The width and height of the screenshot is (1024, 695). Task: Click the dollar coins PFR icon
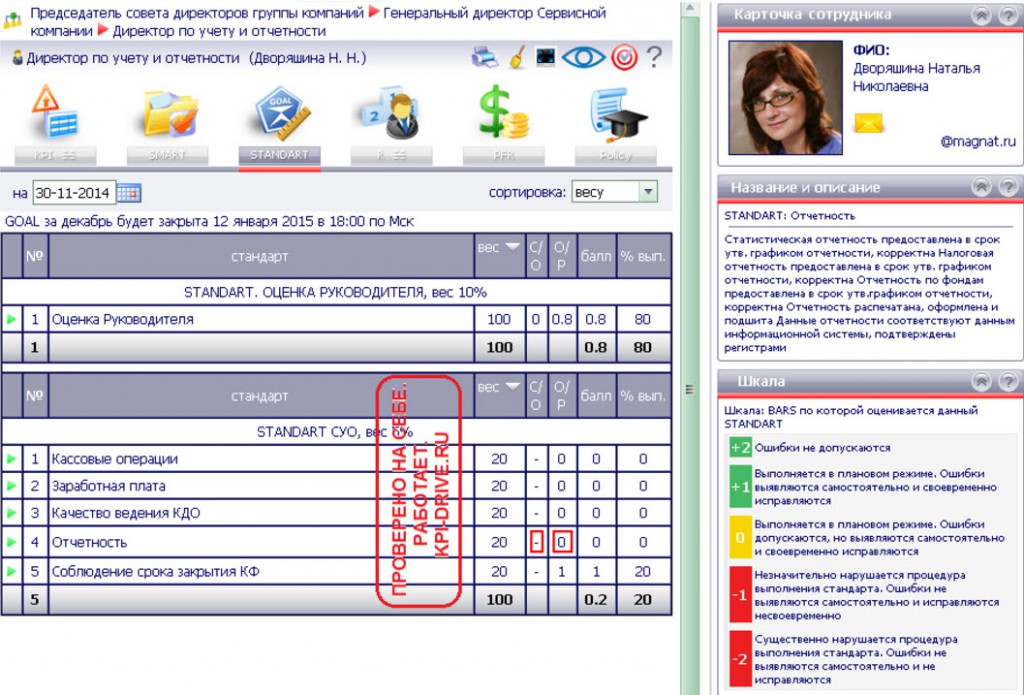503,112
